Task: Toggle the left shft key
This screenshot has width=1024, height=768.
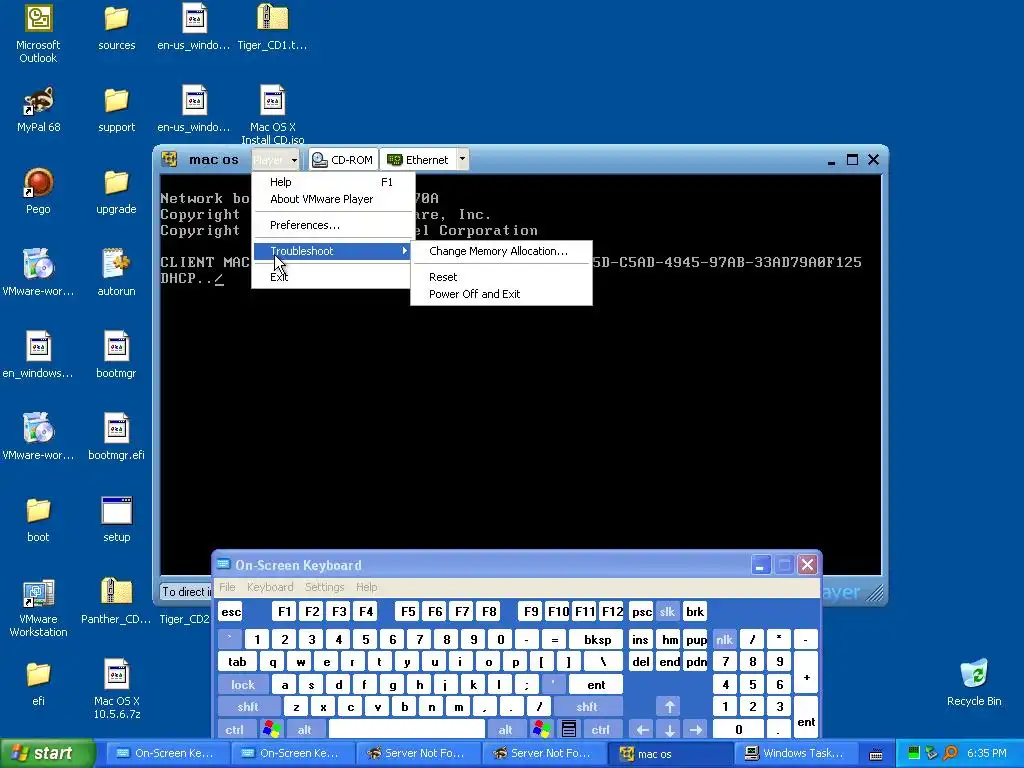Action: pos(248,707)
